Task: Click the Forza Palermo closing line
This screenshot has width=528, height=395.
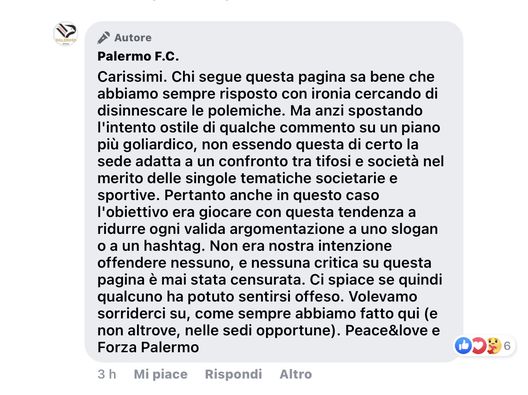Action: tap(148, 347)
